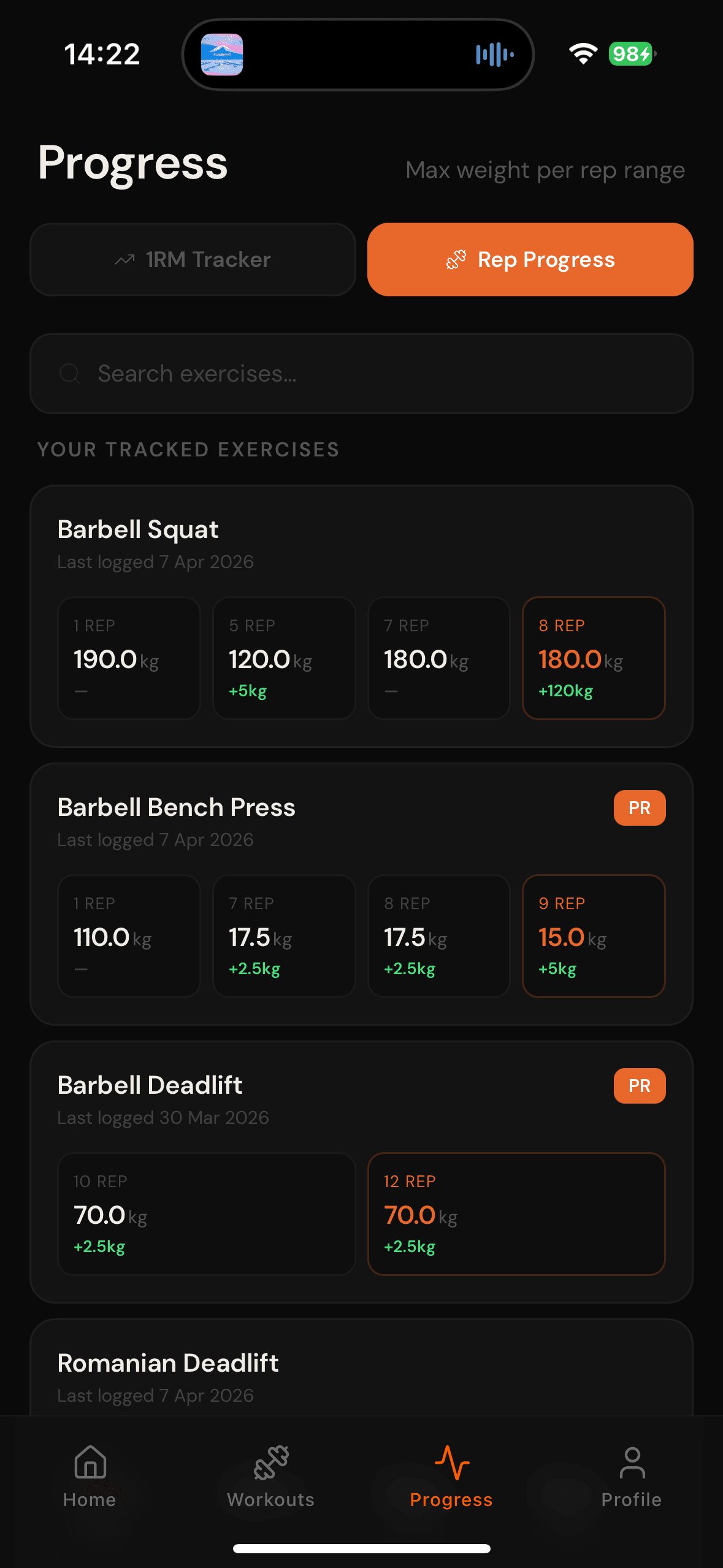This screenshot has width=723, height=1568.
Task: Tap the PR badge on Barbell Bench Press
Action: (639, 808)
